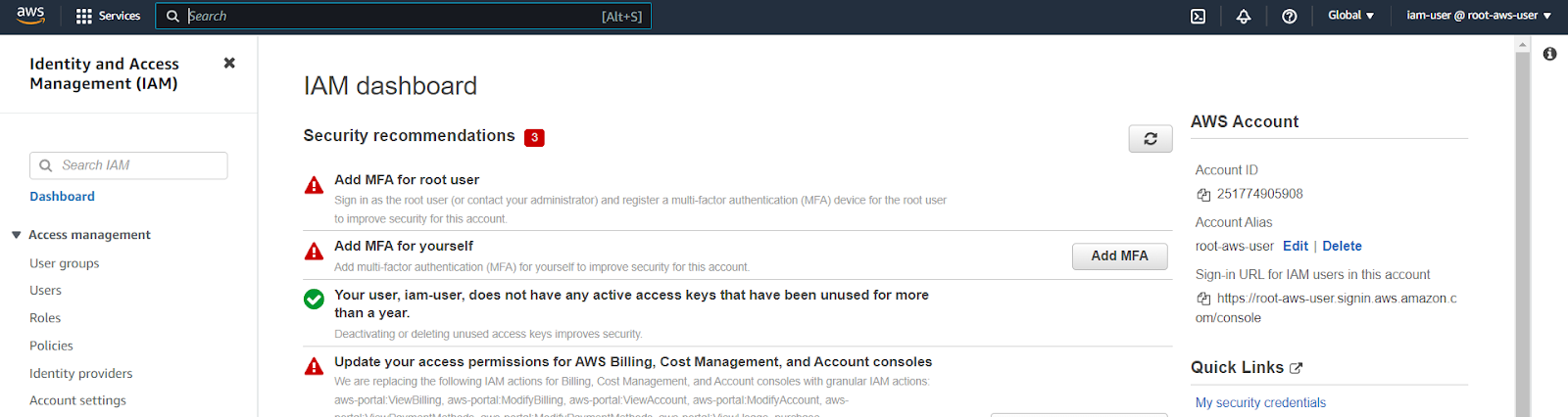Click green check icon for unused access keys

[x=314, y=300]
